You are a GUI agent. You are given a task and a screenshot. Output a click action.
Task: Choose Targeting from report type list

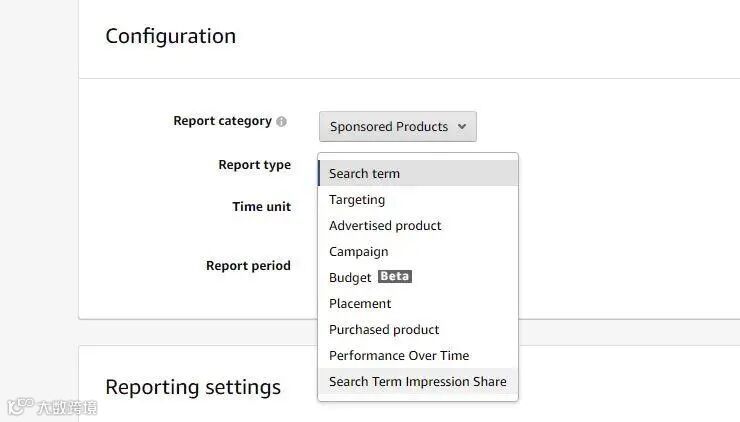(x=357, y=199)
